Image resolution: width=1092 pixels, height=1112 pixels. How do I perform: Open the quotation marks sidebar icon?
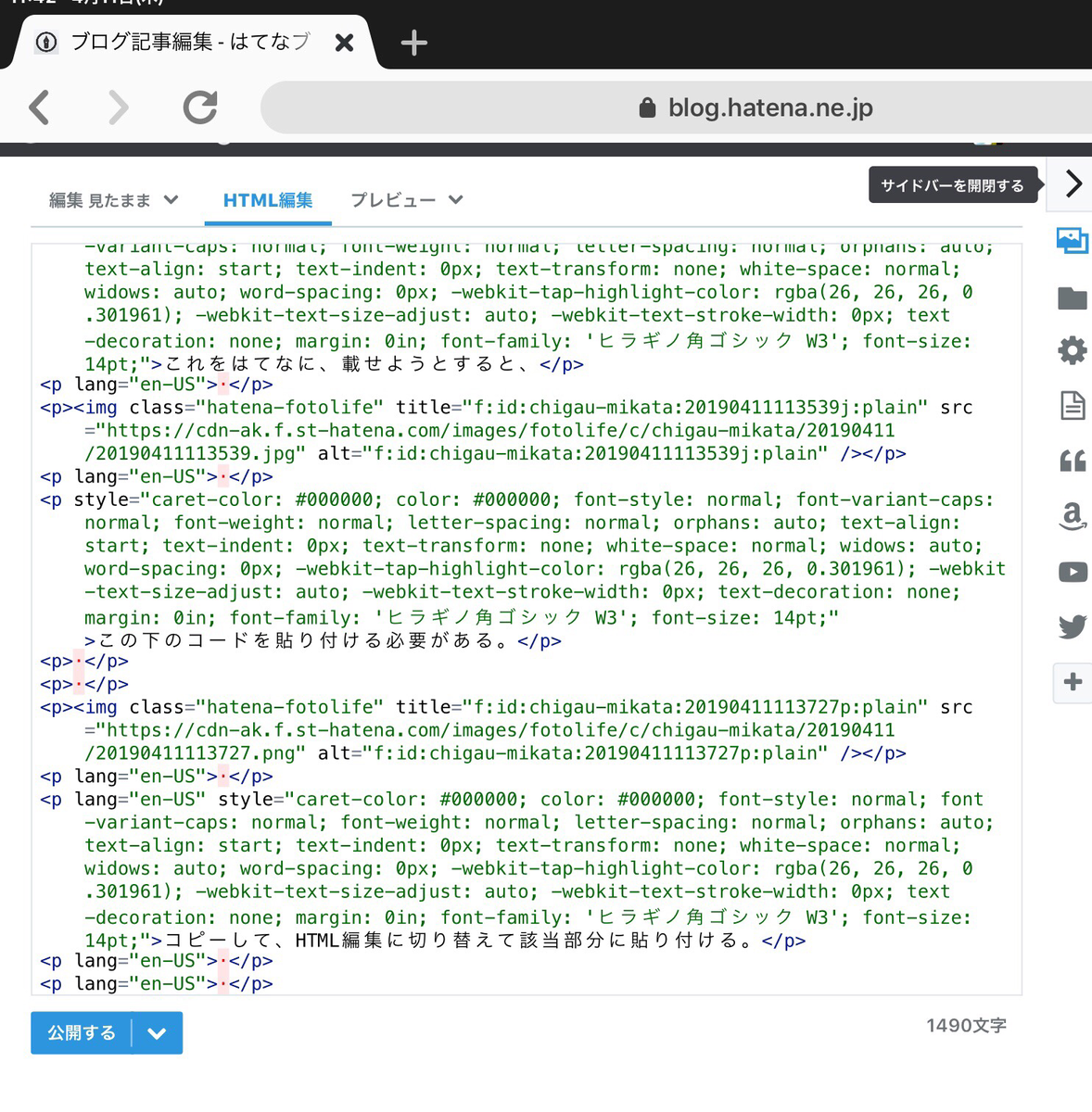pos(1073,461)
